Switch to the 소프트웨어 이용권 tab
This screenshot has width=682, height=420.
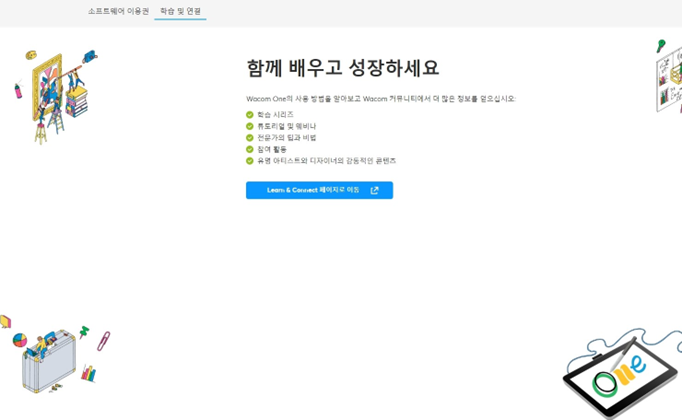tap(118, 11)
